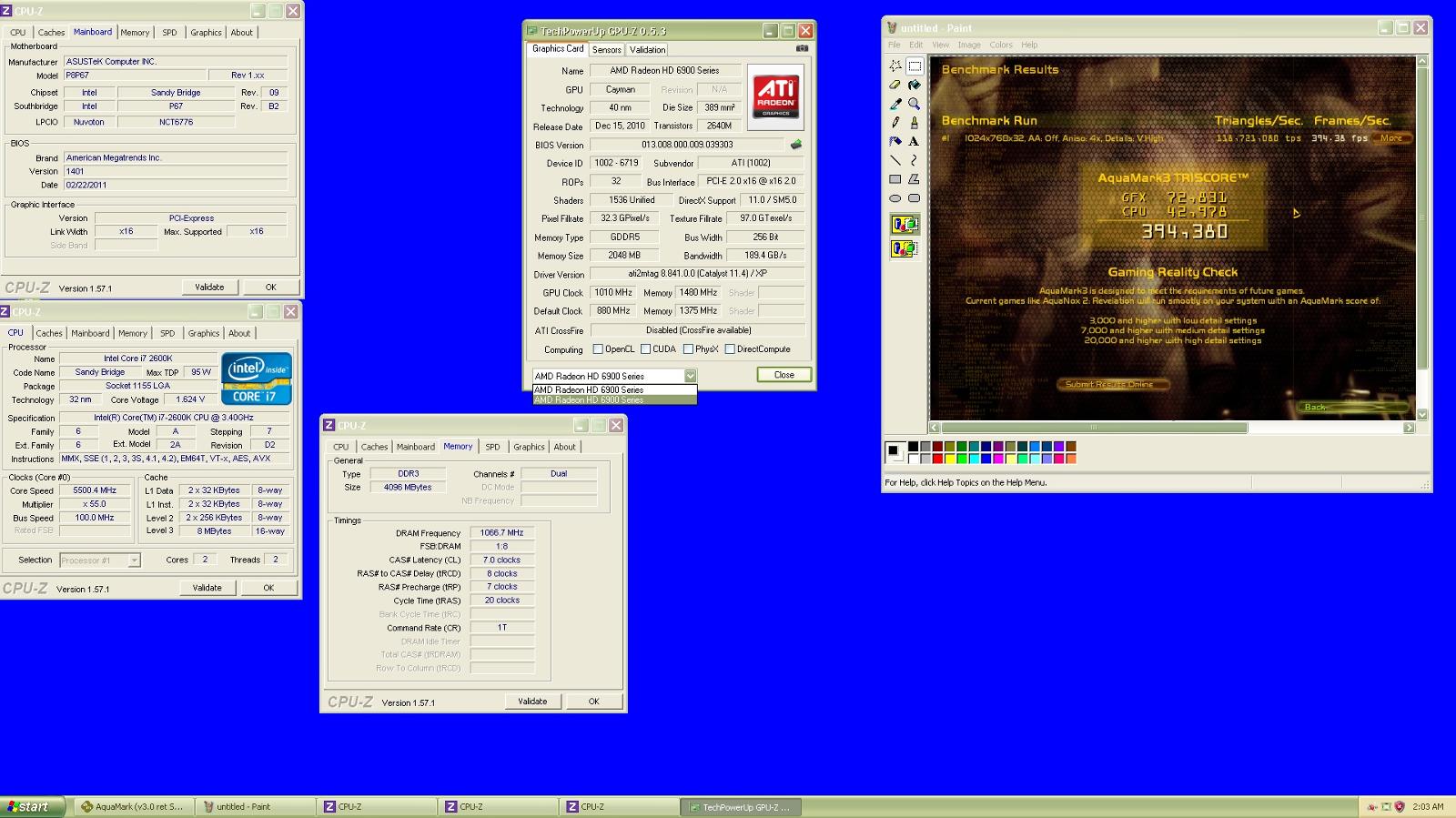Click the 2:03 AM clock in tray
The width and height of the screenshot is (1456, 818).
1428,807
